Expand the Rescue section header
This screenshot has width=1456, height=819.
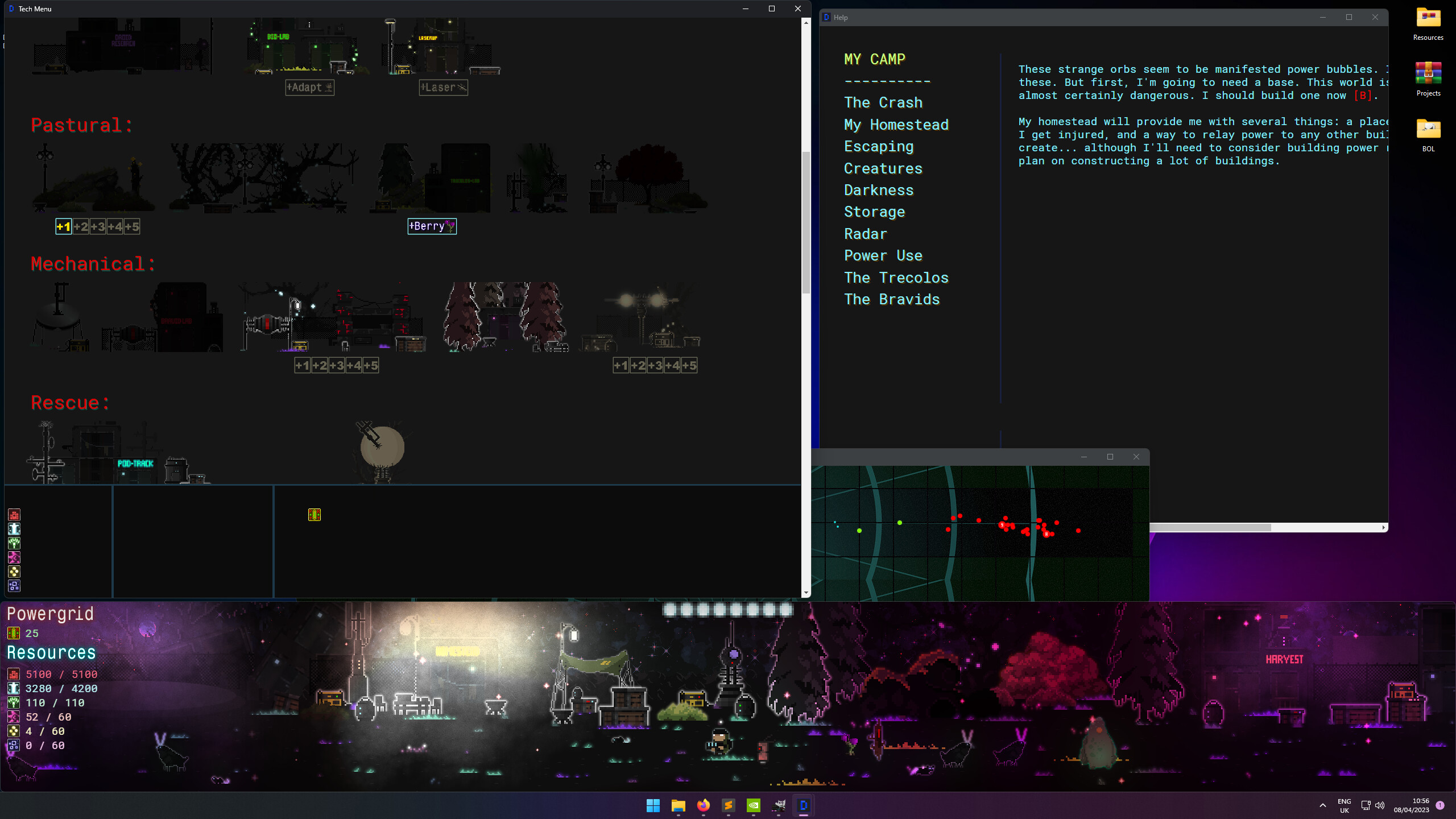[68, 403]
